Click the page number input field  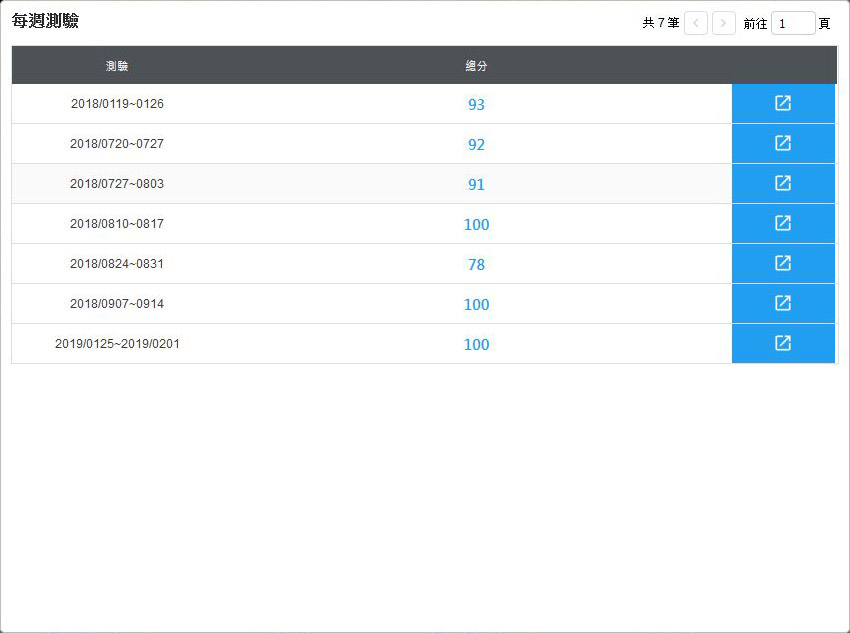793,23
